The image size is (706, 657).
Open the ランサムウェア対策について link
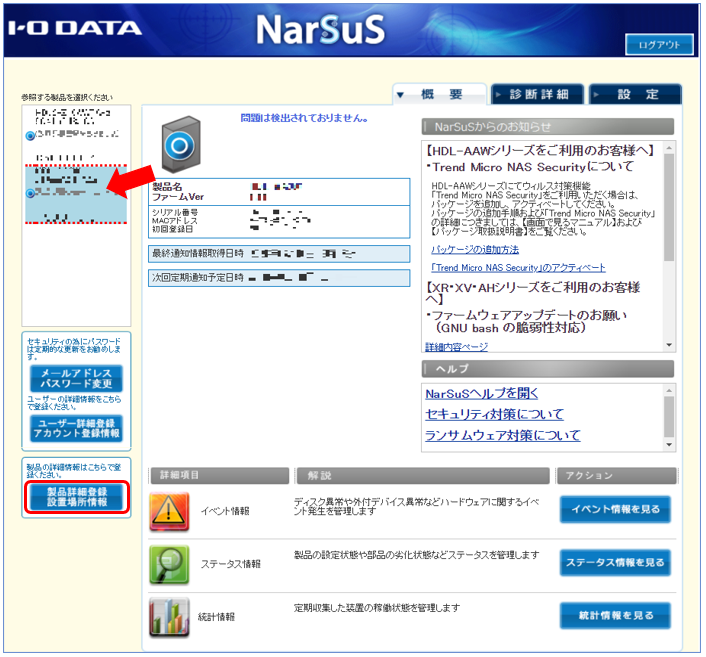click(x=502, y=435)
